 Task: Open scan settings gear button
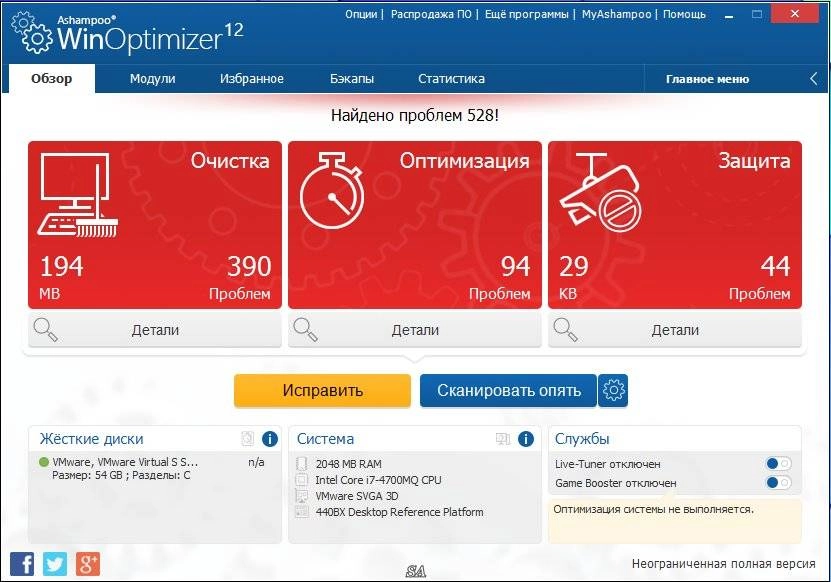click(613, 391)
